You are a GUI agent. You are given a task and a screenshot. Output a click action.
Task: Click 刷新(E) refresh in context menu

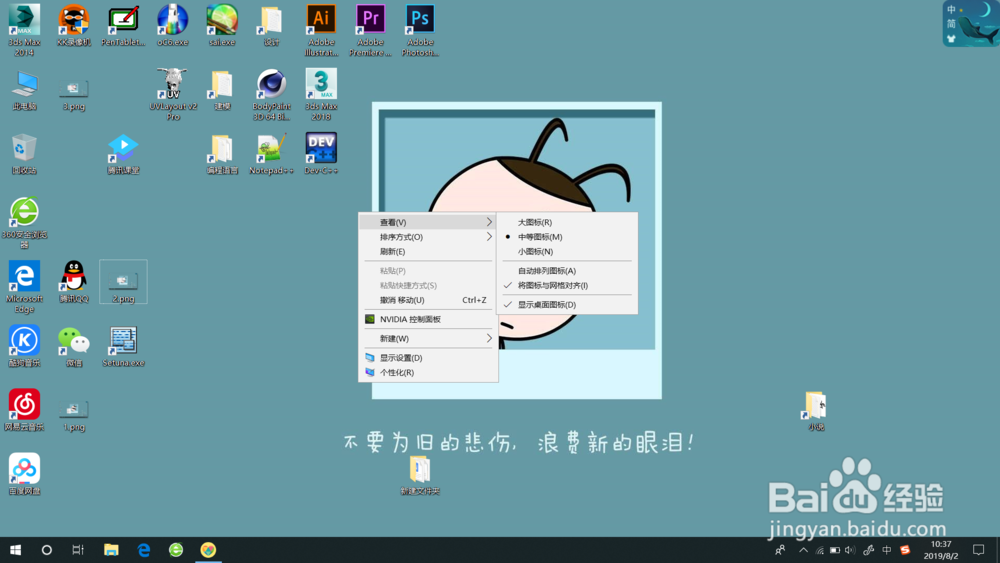pos(428,251)
